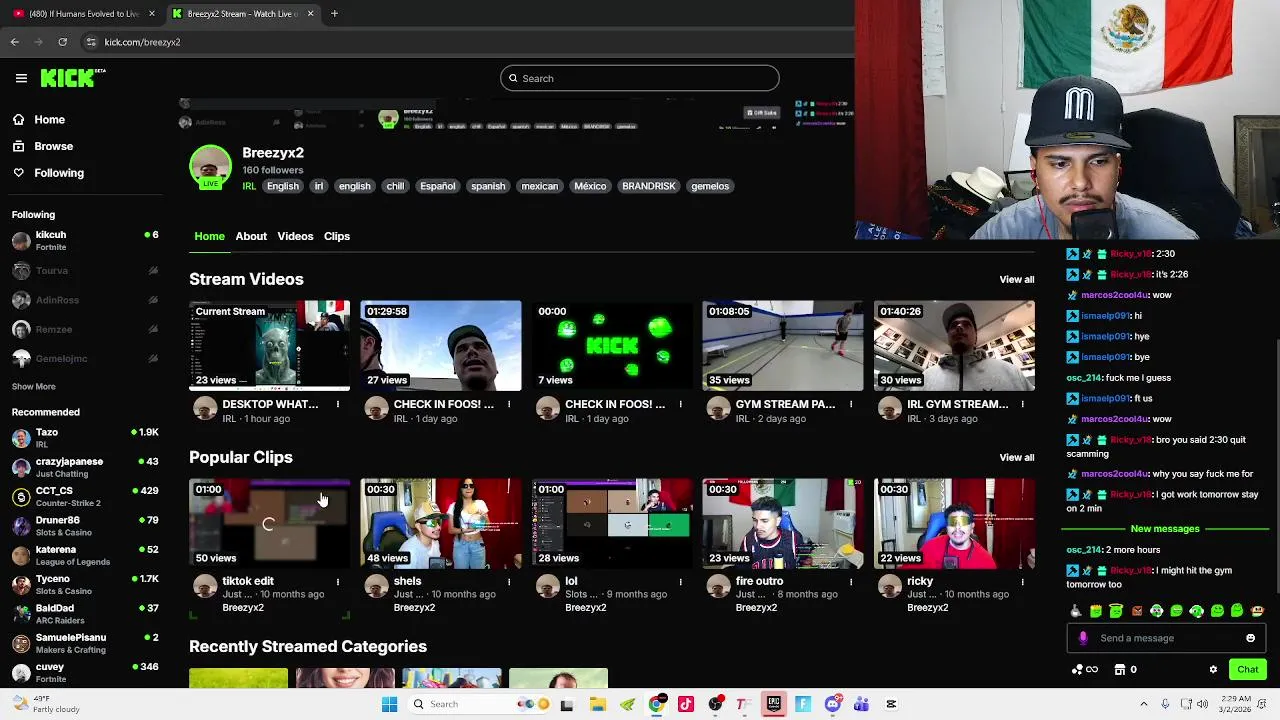Screen dimensions: 1280x720
Task: Open options menu for DESKTOP WHAT video
Action: (x=338, y=404)
